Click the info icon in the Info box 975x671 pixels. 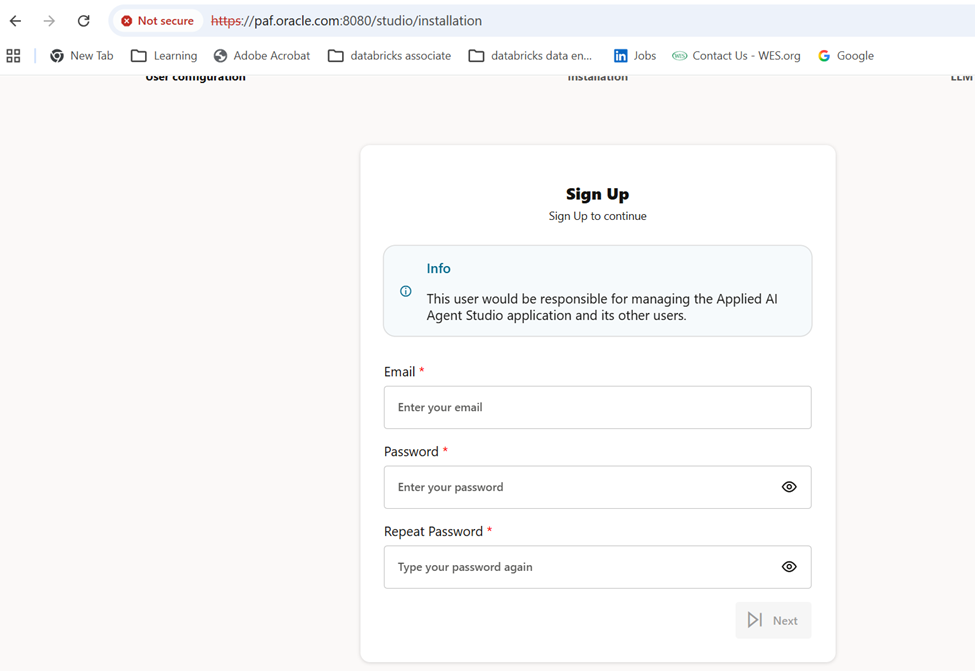(405, 291)
